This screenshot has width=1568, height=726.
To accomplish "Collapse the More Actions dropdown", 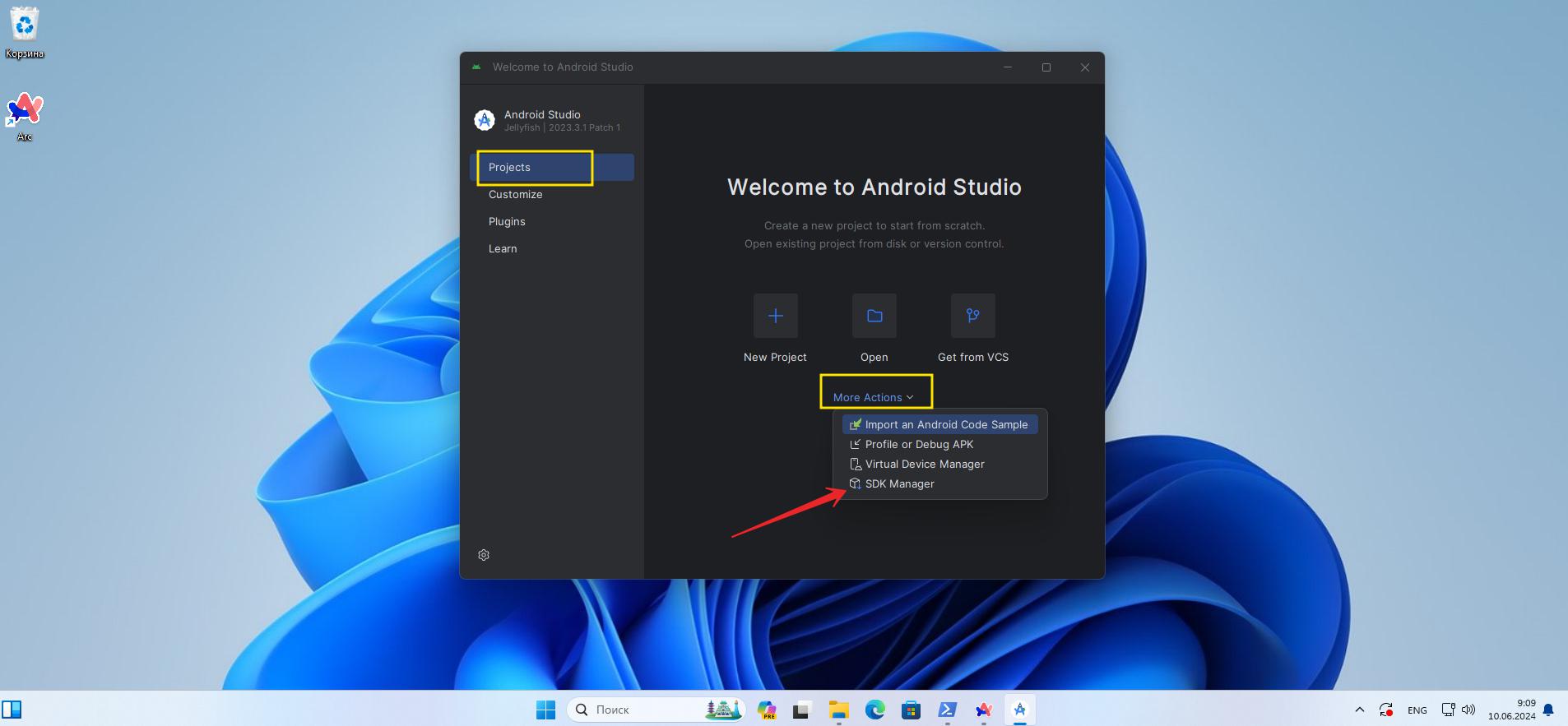I will tap(873, 397).
